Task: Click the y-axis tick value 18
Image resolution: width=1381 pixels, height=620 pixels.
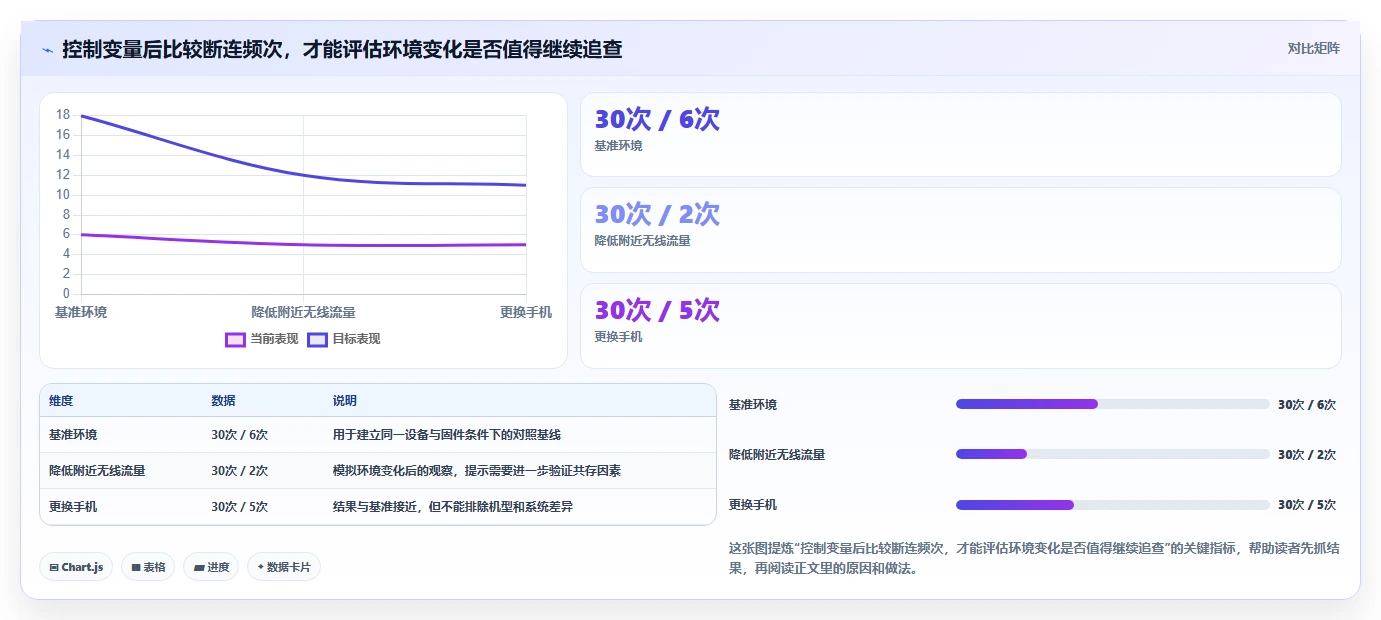Action: (x=63, y=115)
